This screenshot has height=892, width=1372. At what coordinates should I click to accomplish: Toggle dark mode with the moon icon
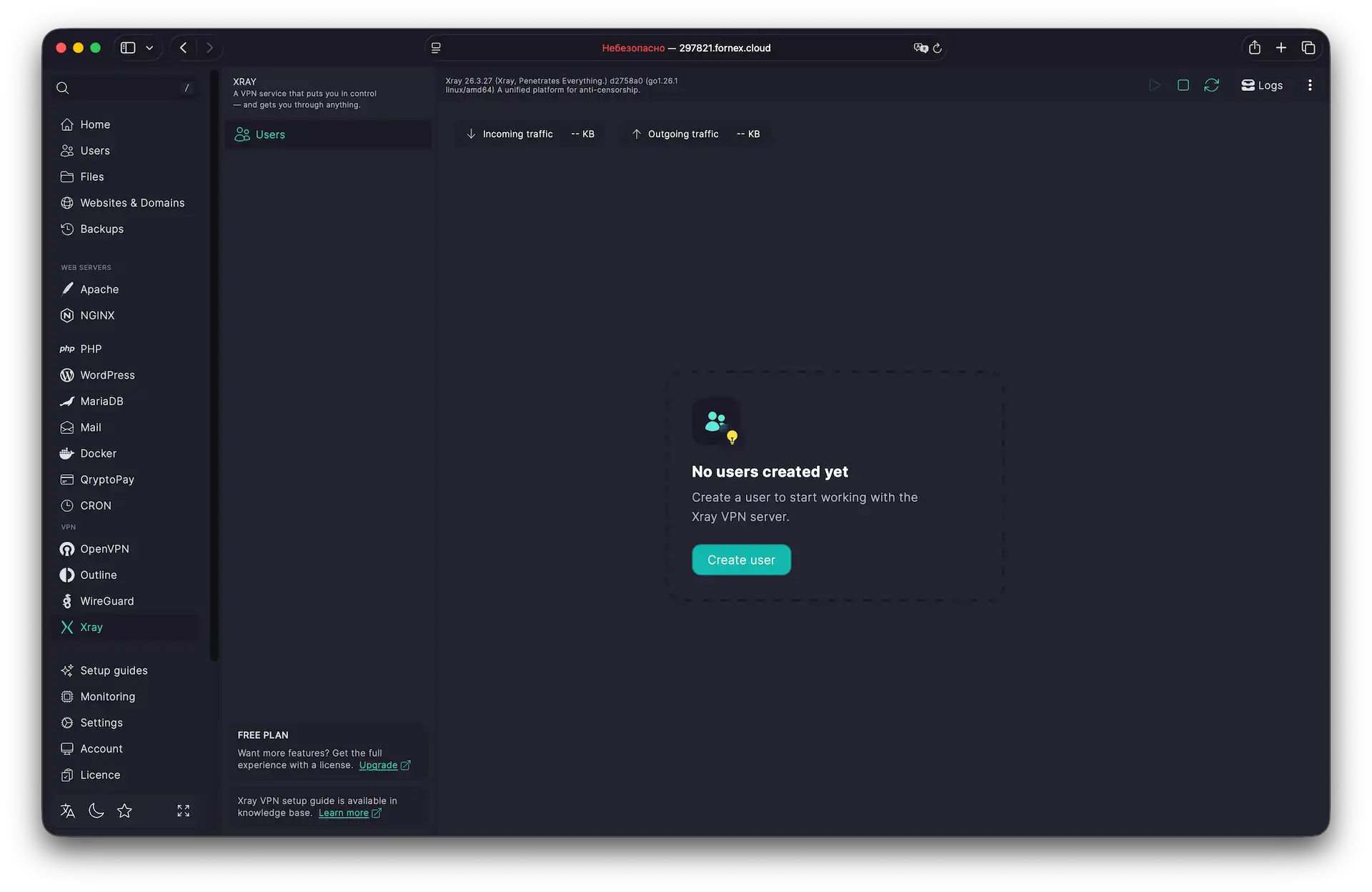(x=96, y=811)
